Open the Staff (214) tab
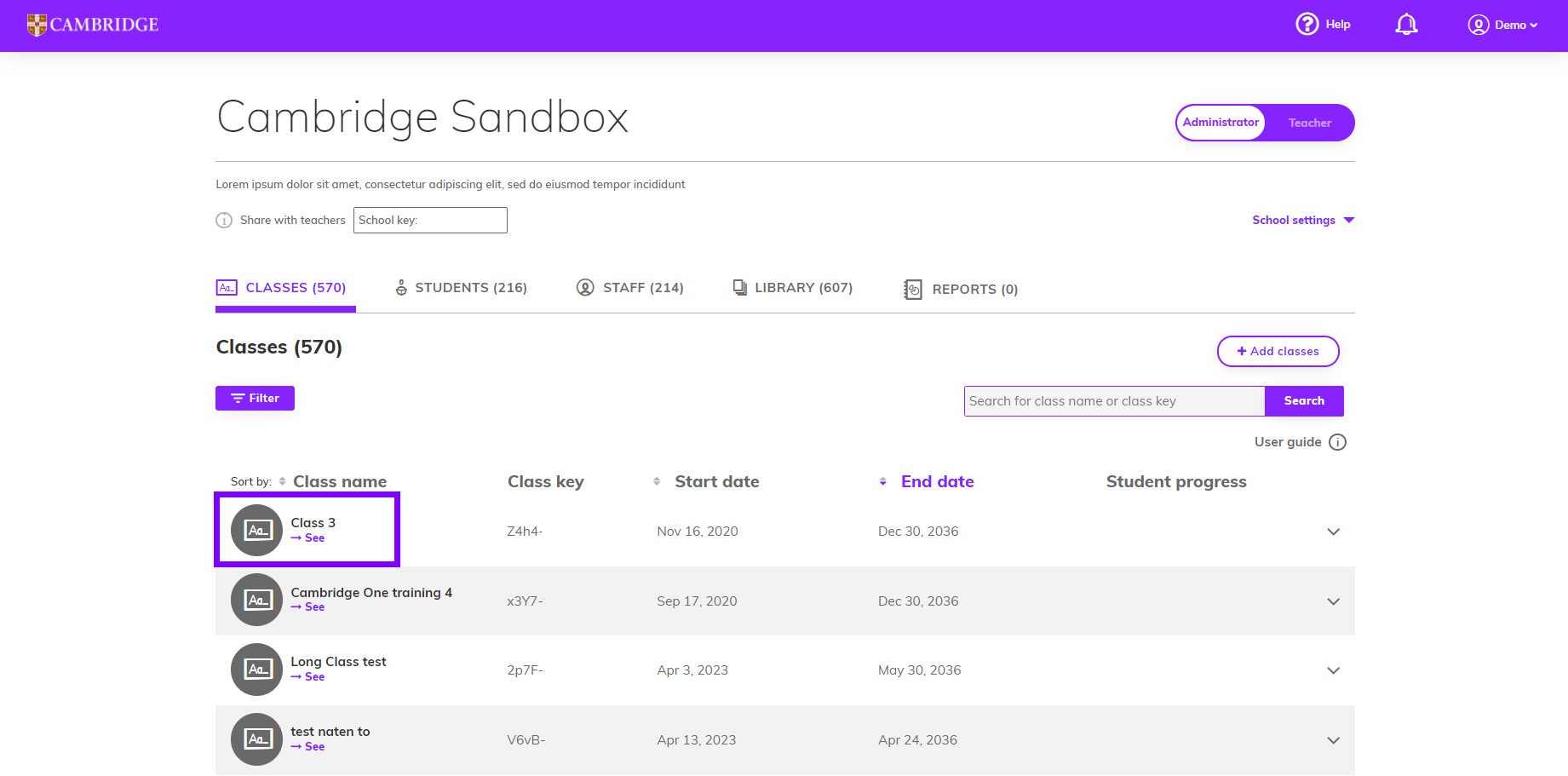1568x776 pixels. click(630, 288)
